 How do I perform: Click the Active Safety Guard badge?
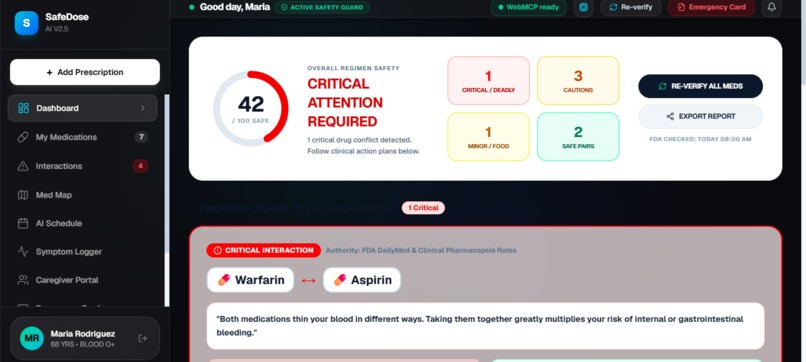click(x=322, y=7)
